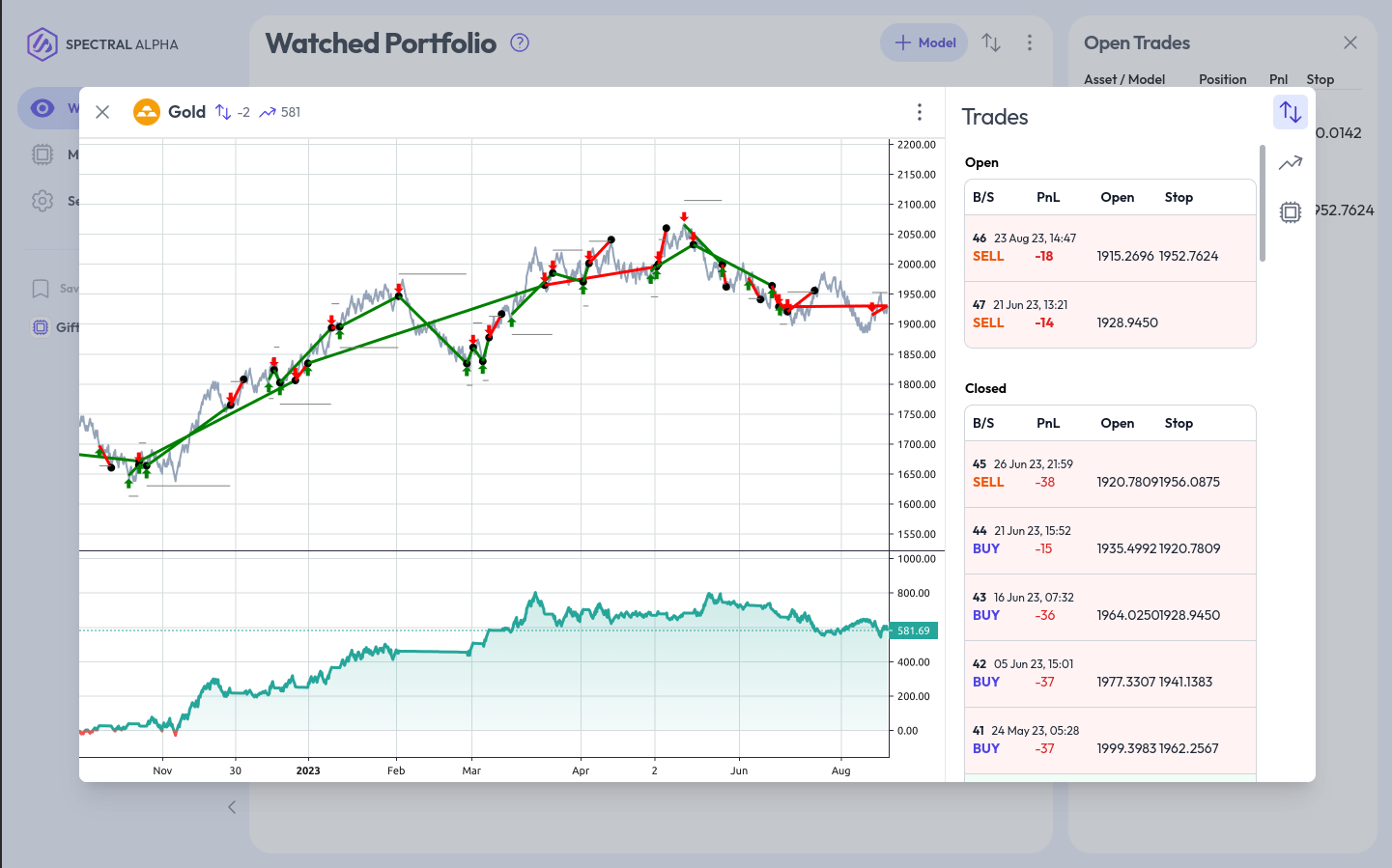This screenshot has width=1392, height=868.
Task: Click the Open Trades panel title
Action: [x=1137, y=42]
